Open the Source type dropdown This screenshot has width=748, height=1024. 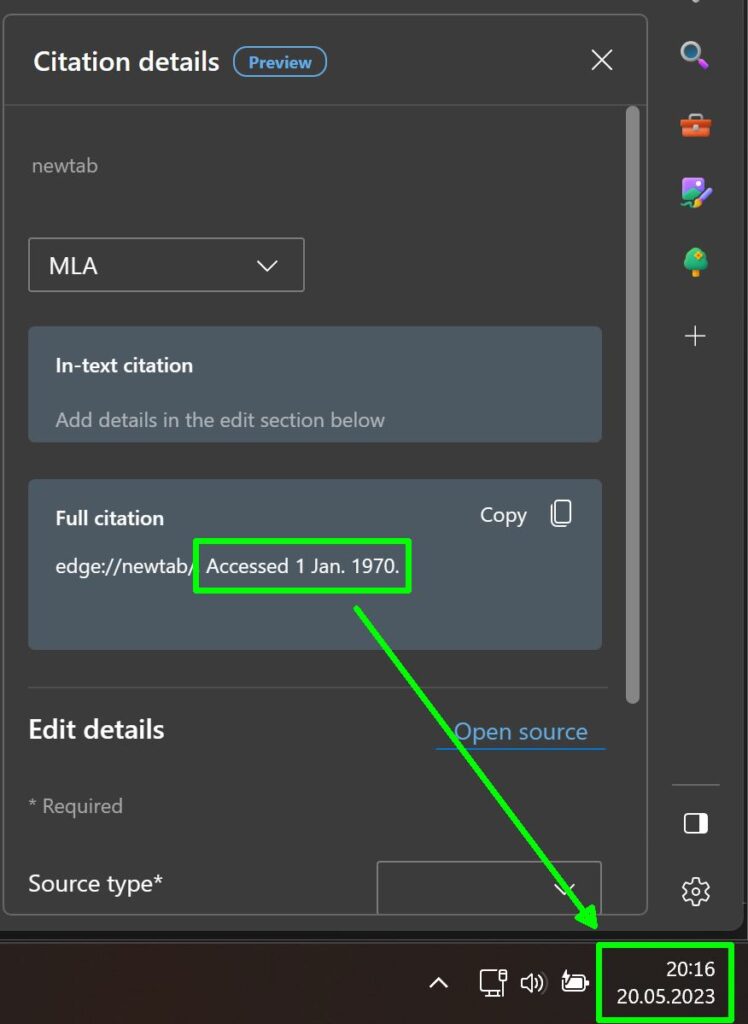click(489, 888)
